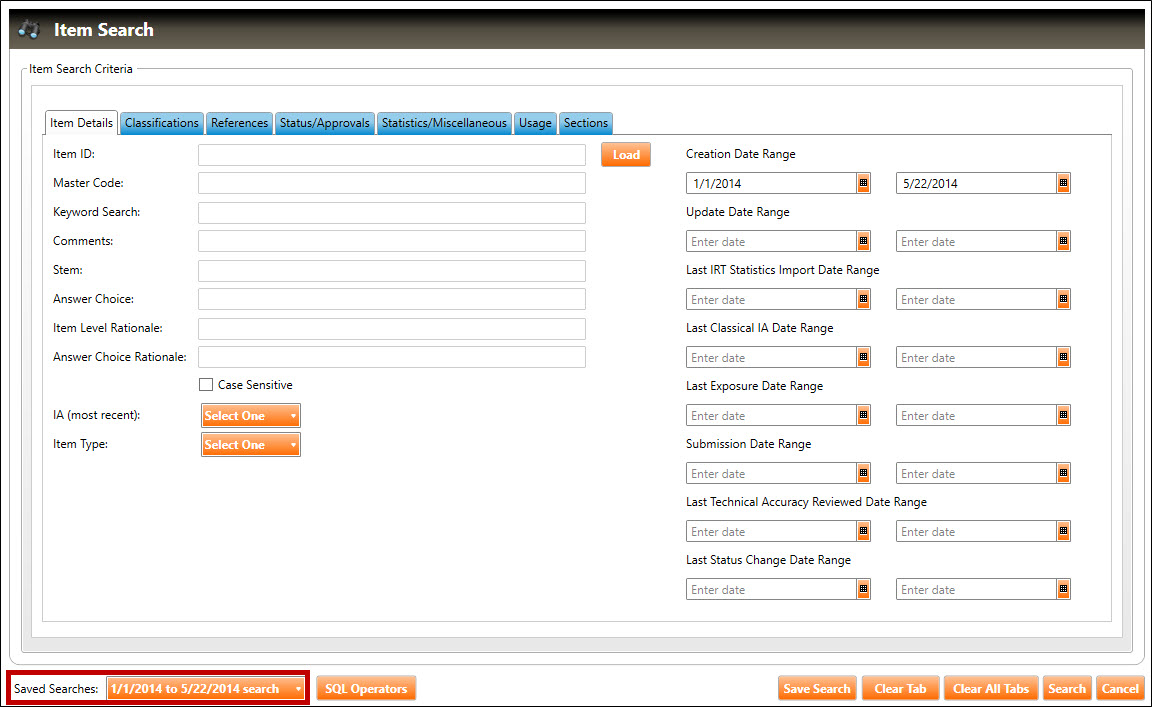This screenshot has width=1152, height=707.
Task: Click the Clear All Tabs button
Action: [990, 688]
